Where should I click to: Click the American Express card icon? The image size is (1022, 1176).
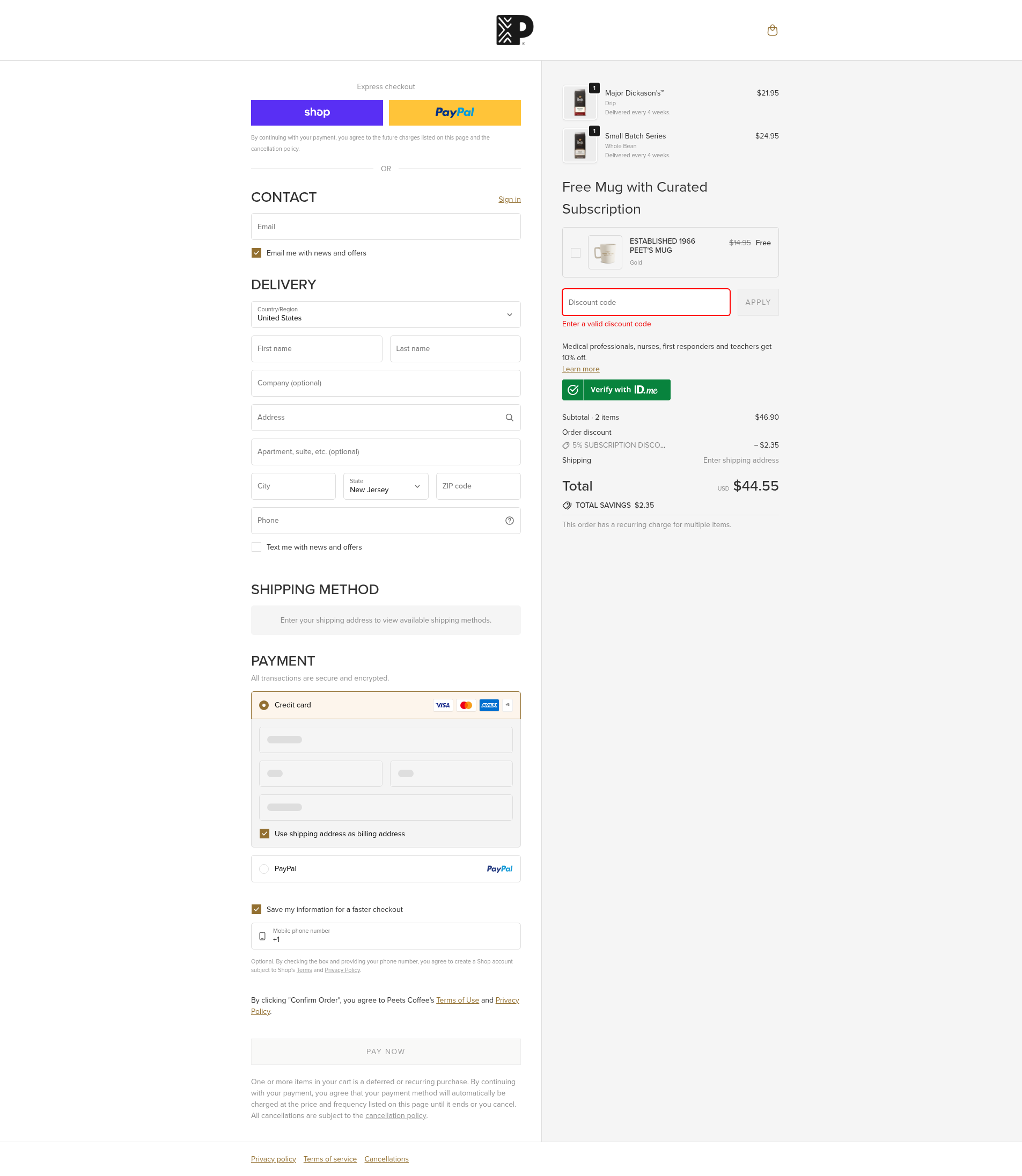(x=489, y=705)
